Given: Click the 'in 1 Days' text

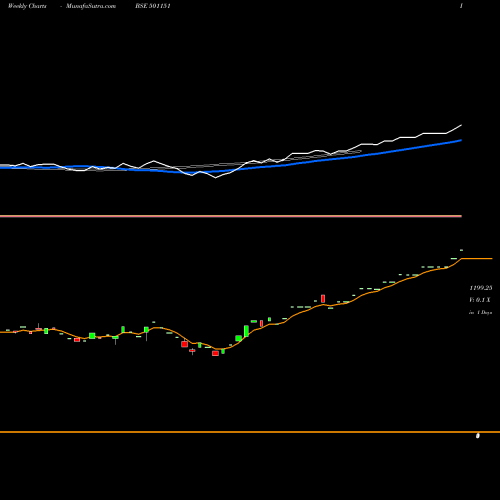Looking at the screenshot, I should point(481,312).
